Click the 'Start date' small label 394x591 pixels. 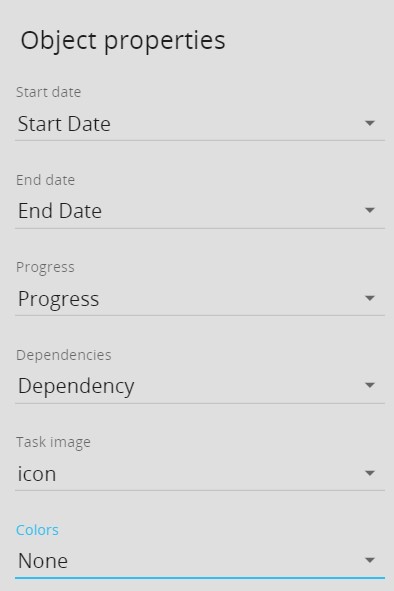tap(49, 92)
